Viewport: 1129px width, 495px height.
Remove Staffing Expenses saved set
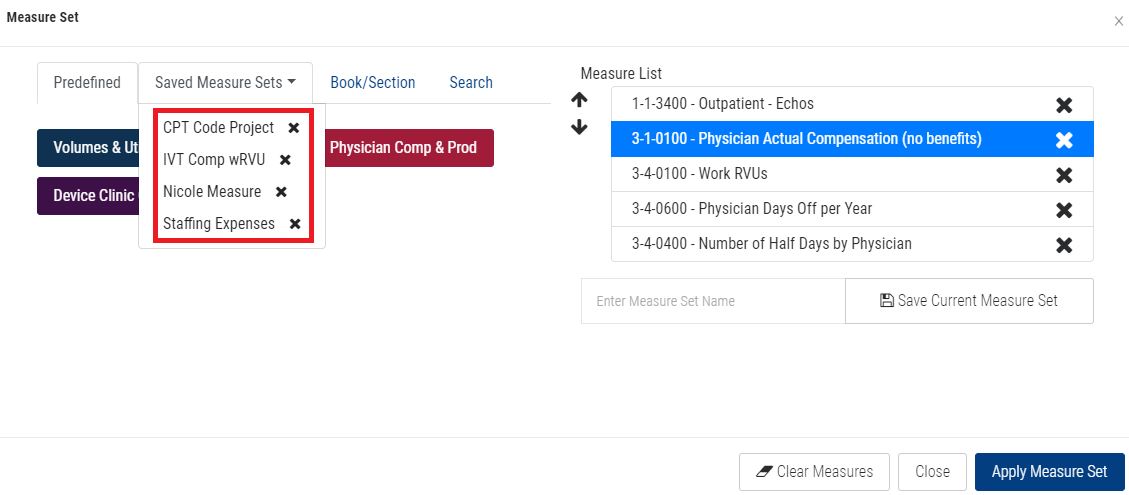[x=295, y=224]
